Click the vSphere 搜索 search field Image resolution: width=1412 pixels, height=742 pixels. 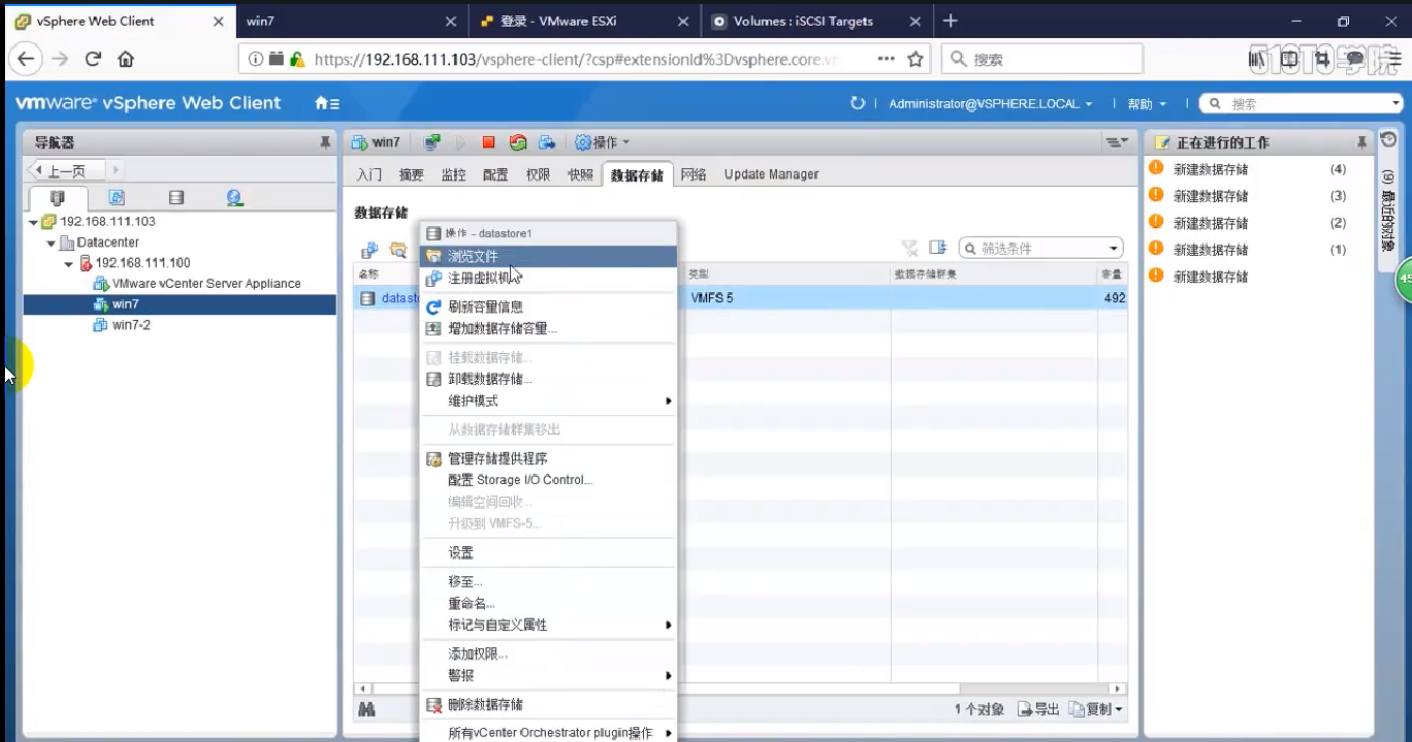(x=1300, y=104)
